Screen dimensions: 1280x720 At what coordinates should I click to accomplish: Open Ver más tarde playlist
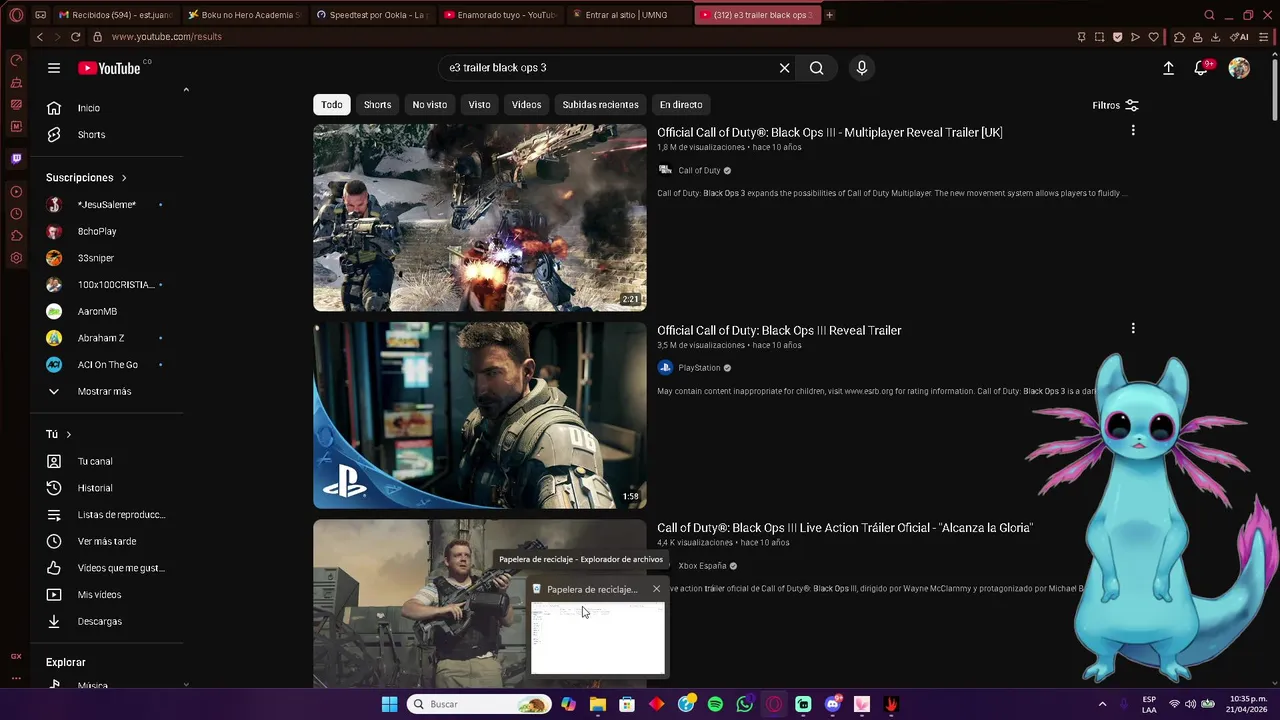[108, 541]
